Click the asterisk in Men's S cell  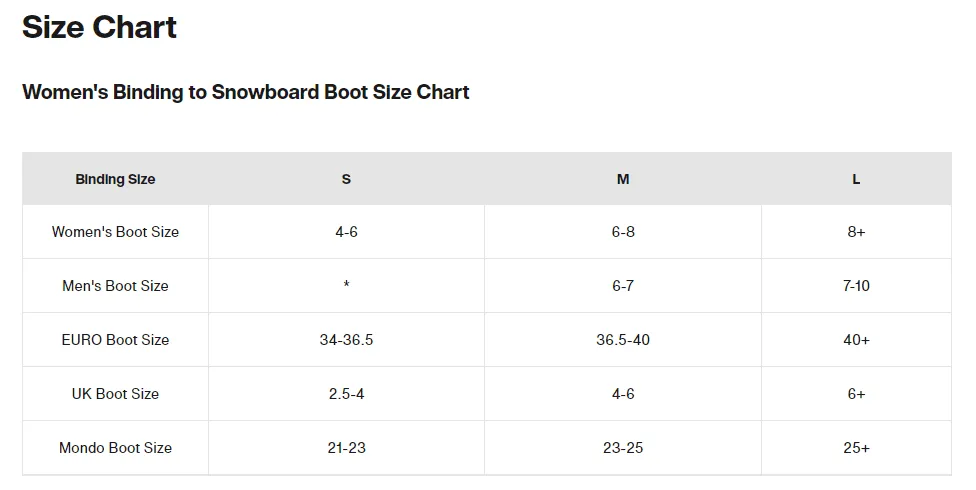coord(346,285)
